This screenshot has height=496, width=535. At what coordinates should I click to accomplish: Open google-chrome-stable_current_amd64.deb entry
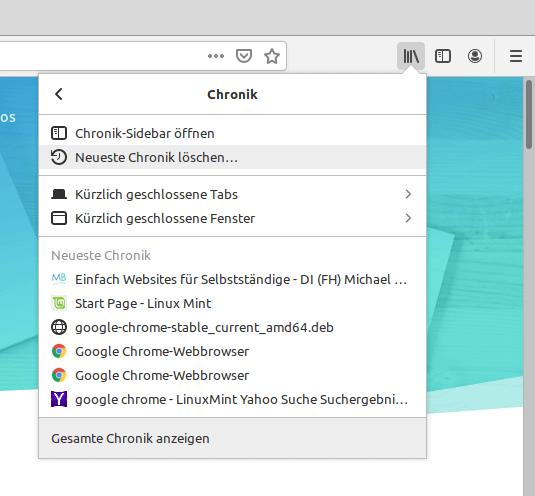click(232, 327)
